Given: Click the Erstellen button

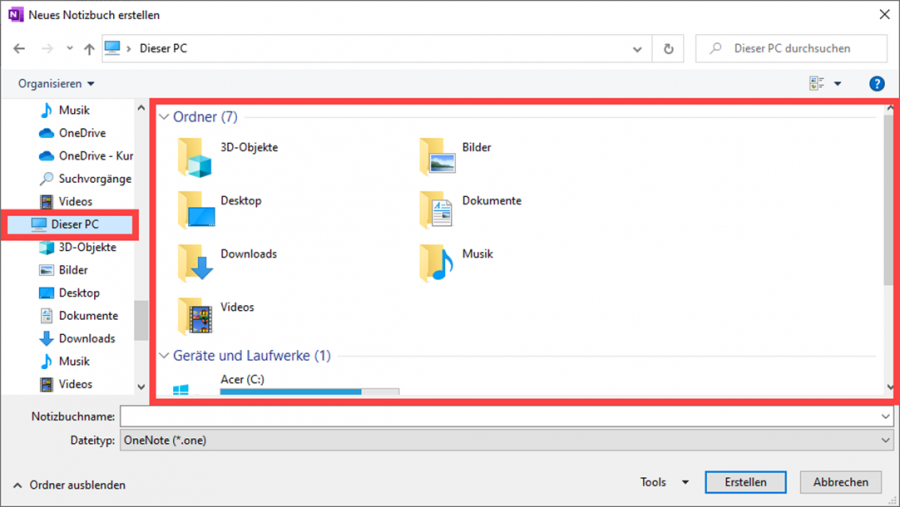Looking at the screenshot, I should (x=746, y=482).
